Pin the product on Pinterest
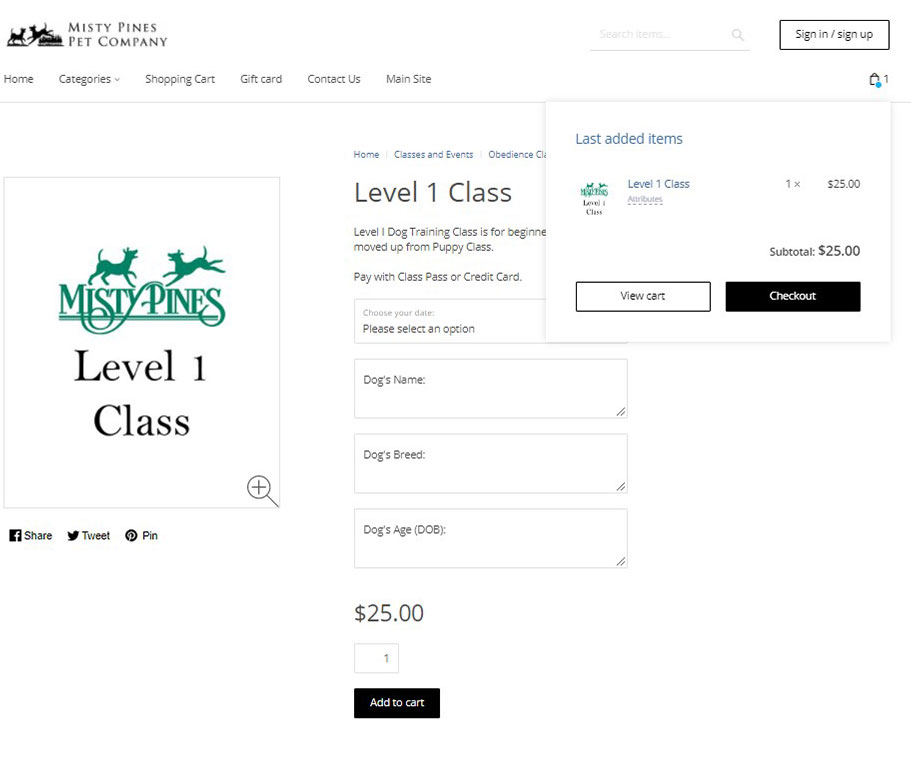Image resolution: width=911 pixels, height=777 pixels. 141,535
